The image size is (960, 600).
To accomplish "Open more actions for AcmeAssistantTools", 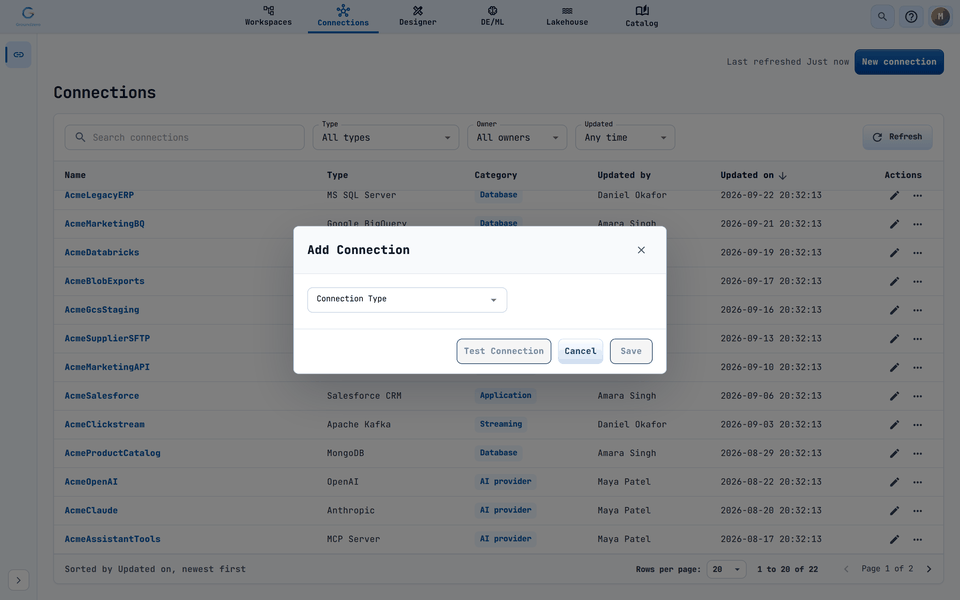I will tap(917, 539).
